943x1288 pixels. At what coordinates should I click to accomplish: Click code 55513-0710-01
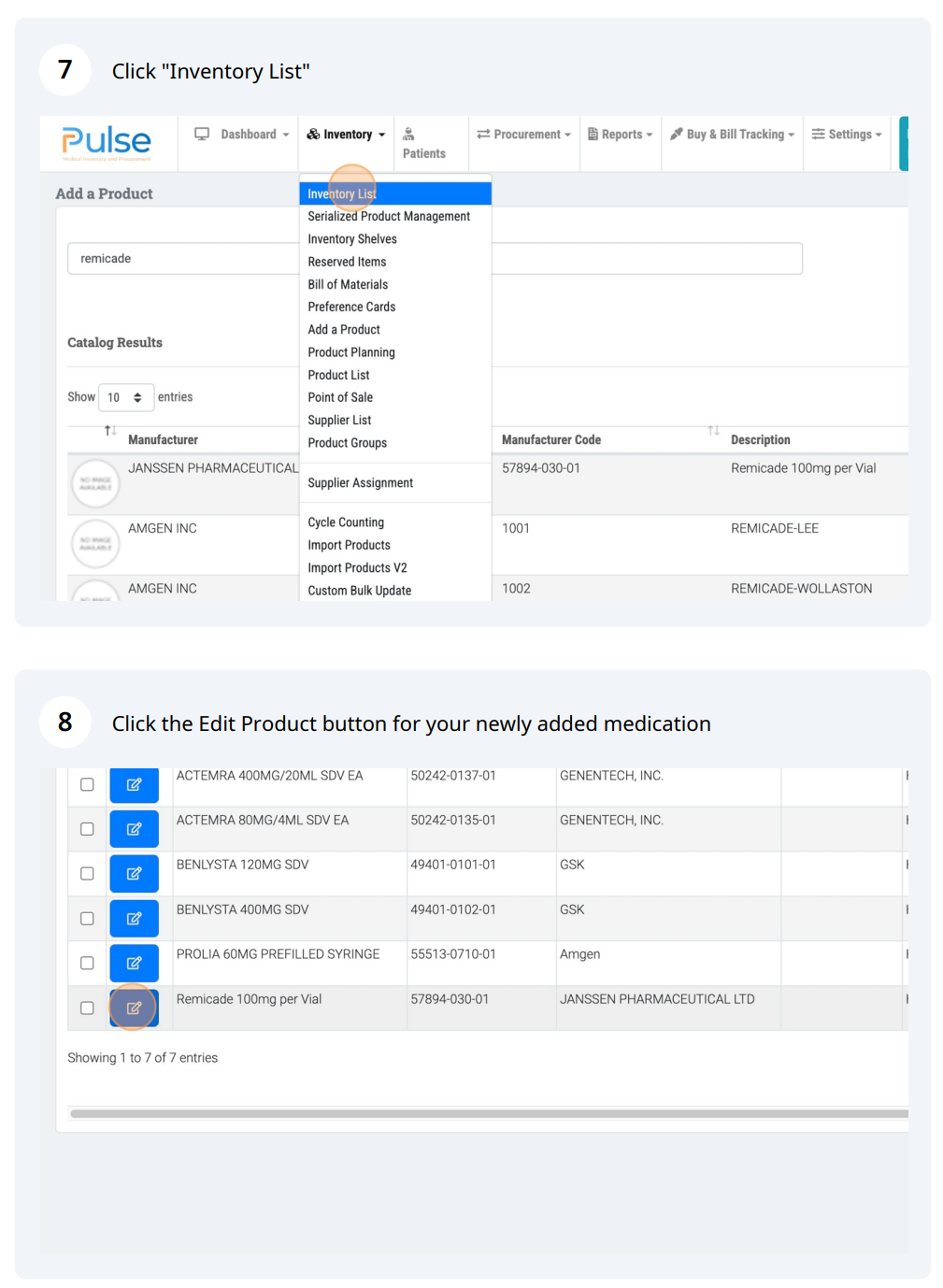453,954
